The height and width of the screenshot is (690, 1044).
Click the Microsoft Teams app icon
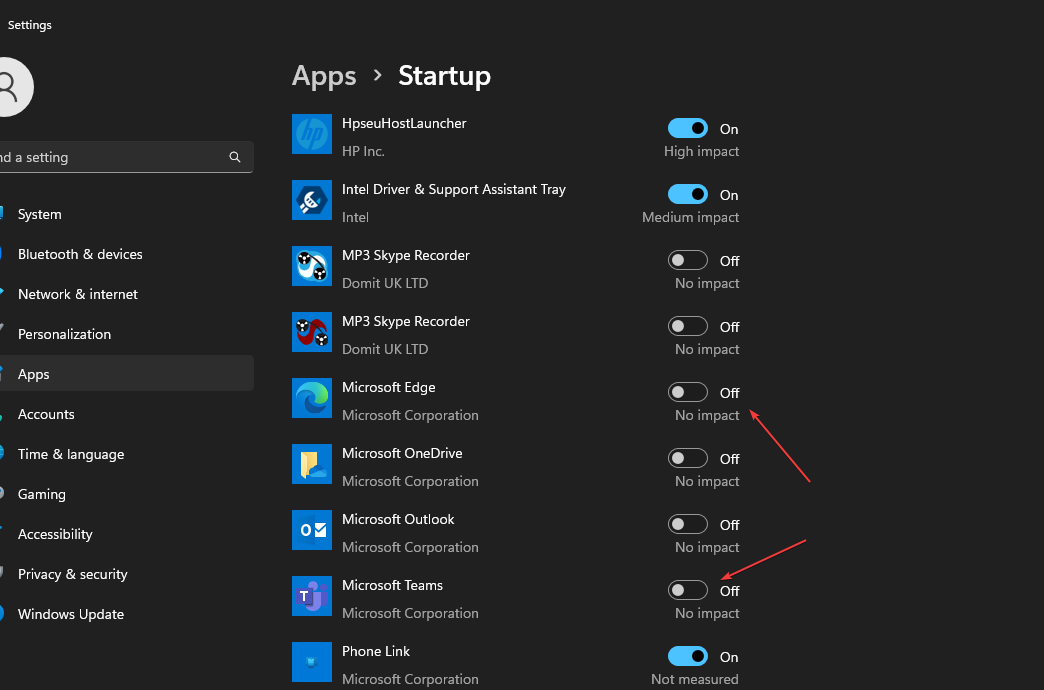coord(312,596)
